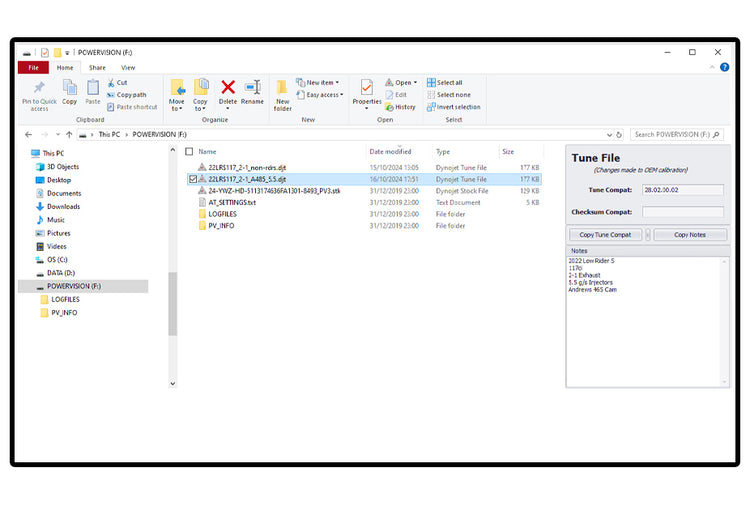750x506 pixels.
Task: Switch to the View ribbon tab
Action: coord(128,68)
